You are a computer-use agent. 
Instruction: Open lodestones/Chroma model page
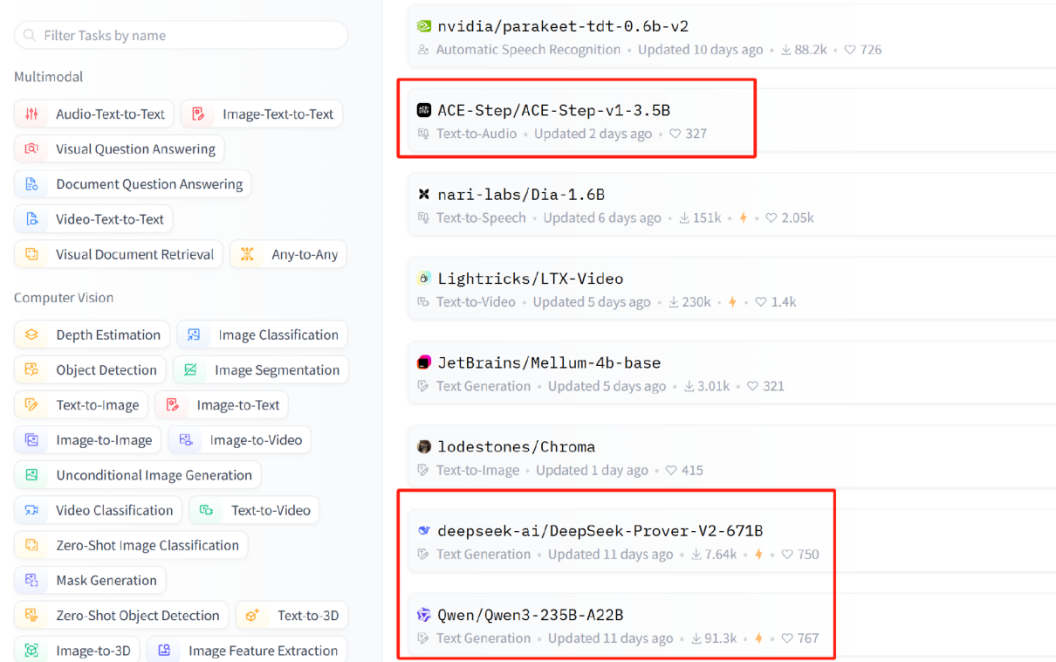click(517, 447)
